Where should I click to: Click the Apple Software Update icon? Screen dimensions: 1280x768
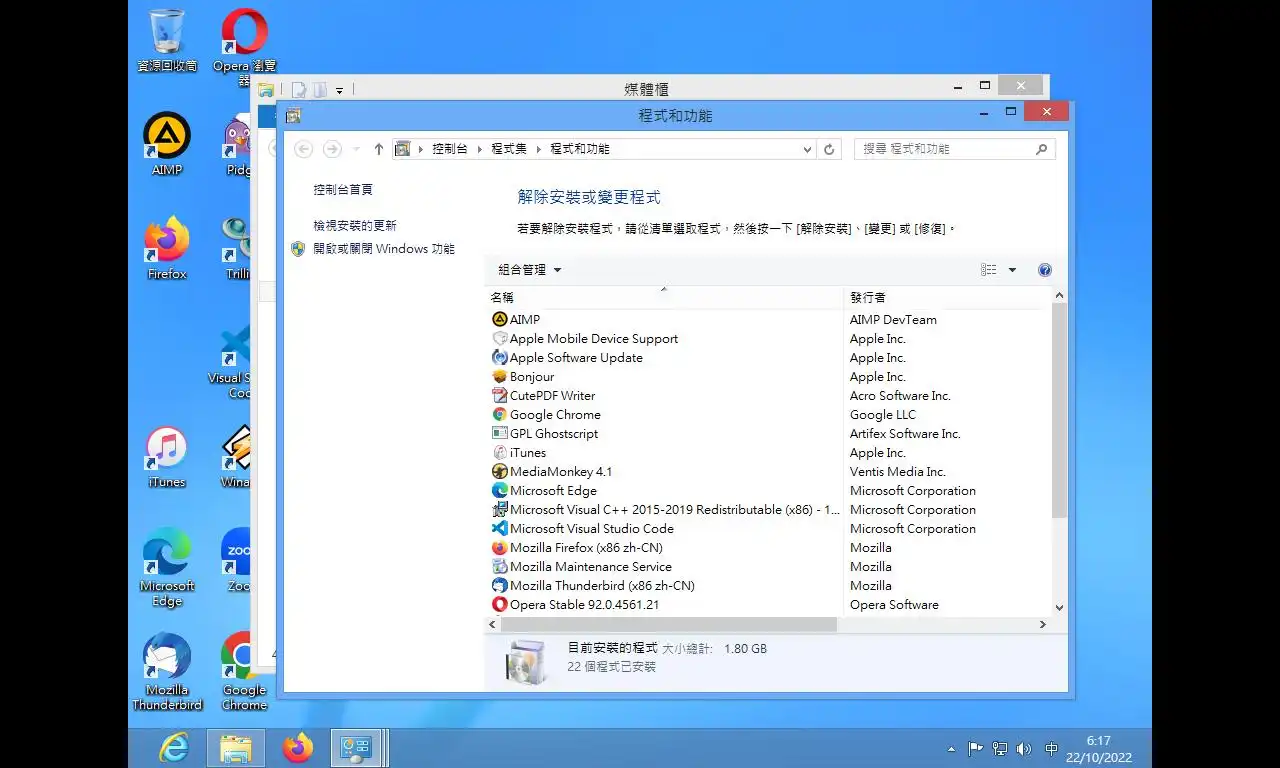click(x=500, y=357)
